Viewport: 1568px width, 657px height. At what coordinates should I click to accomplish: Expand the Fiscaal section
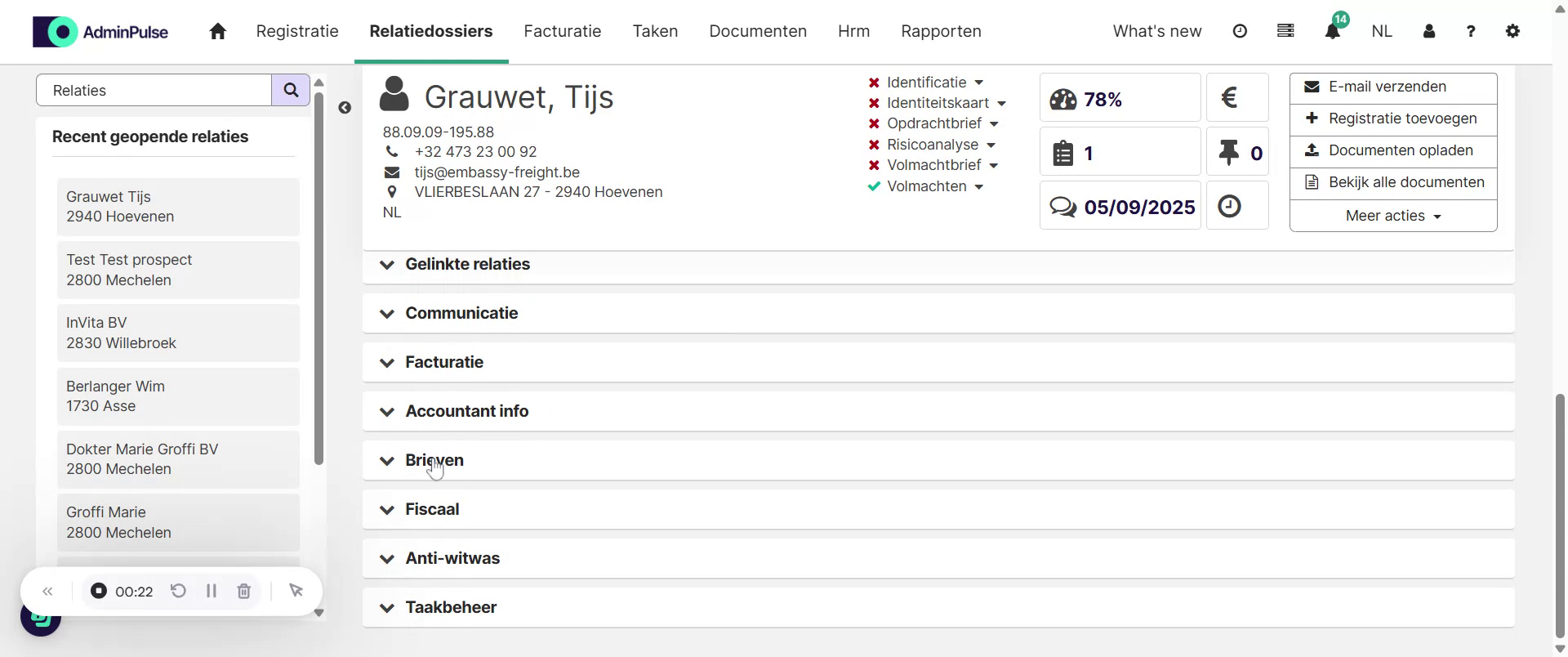point(938,509)
